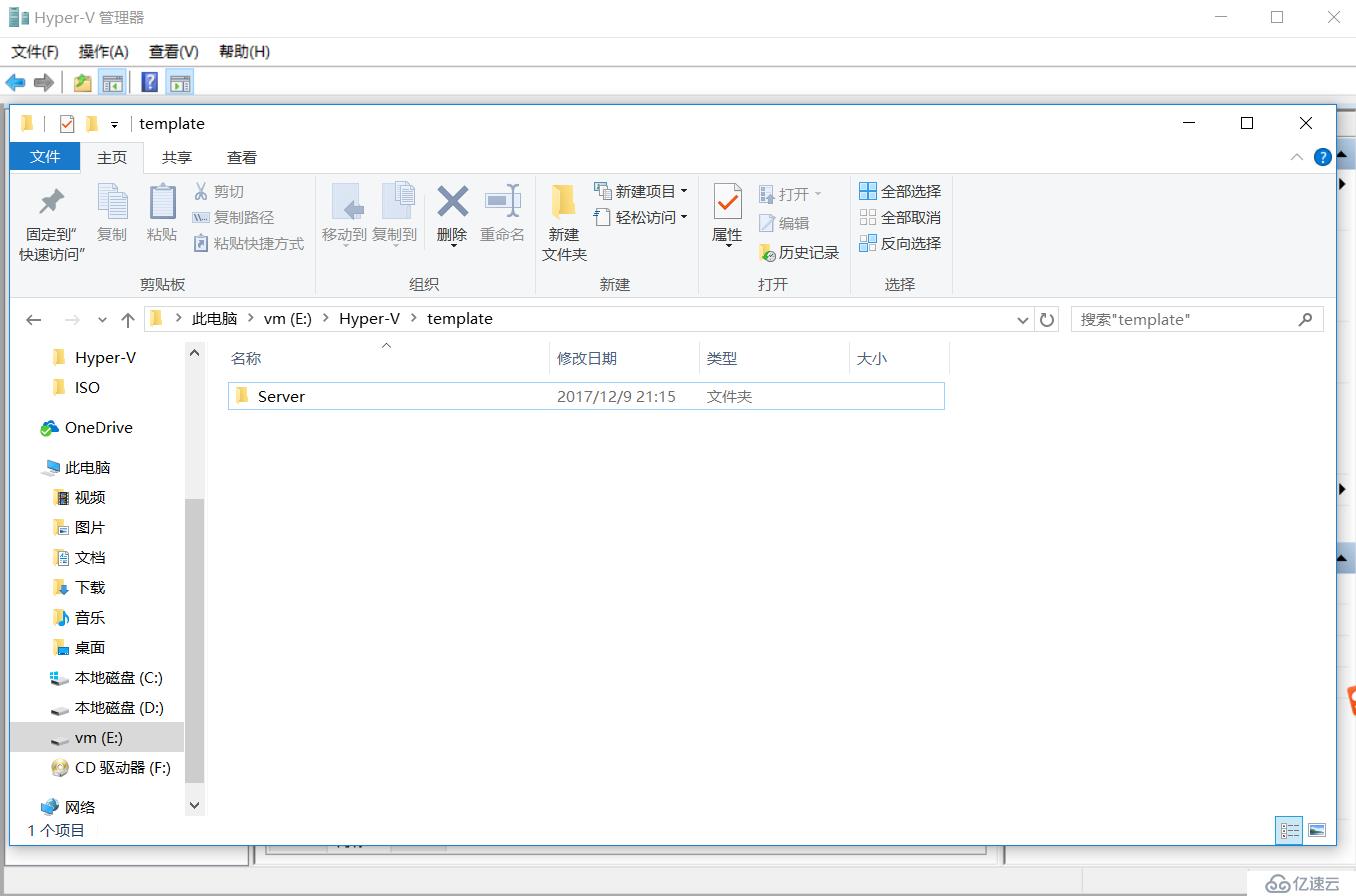Click Hyper-V Manager forward arrow icon

(44, 83)
